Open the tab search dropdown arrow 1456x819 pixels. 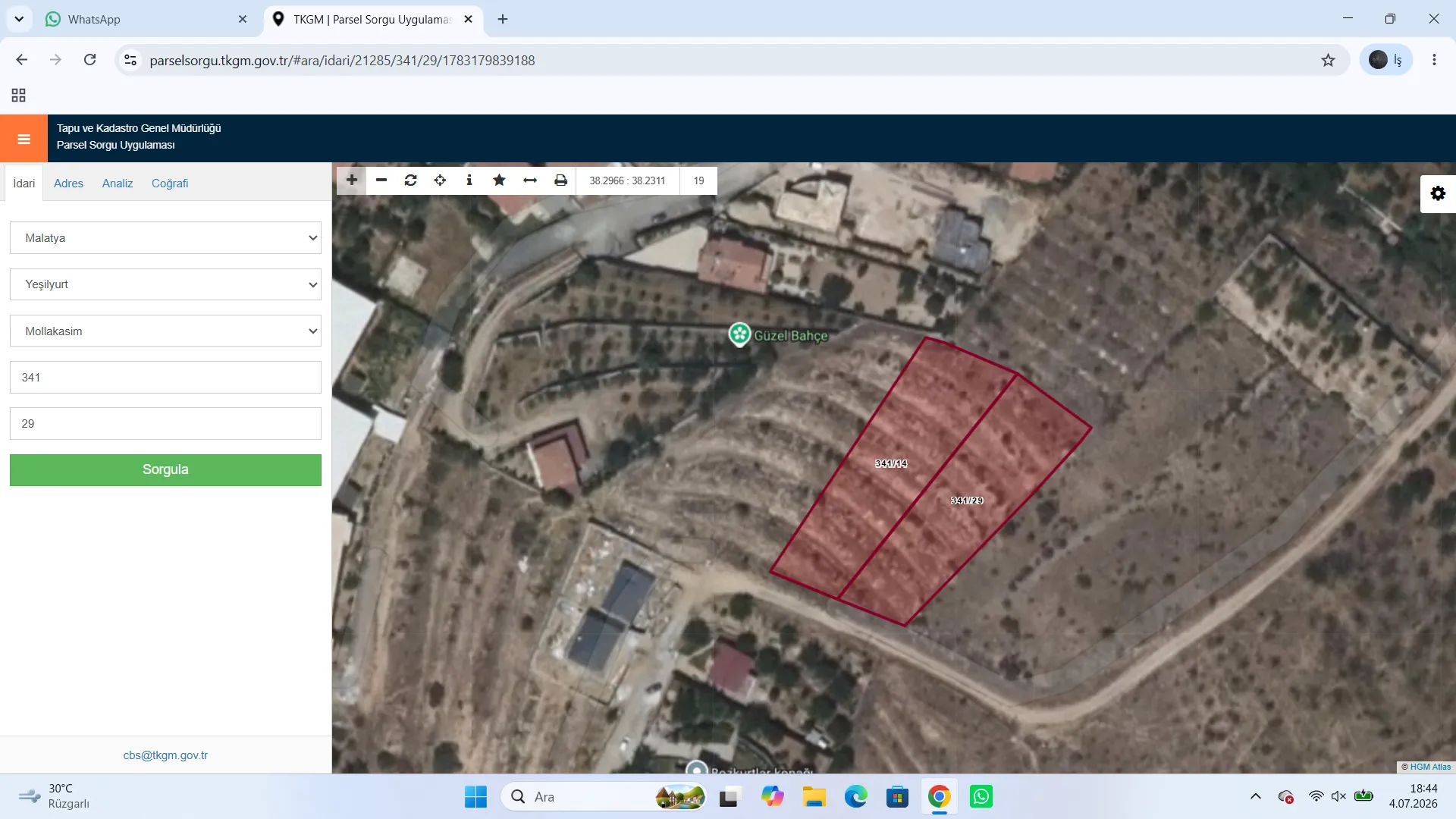(19, 19)
